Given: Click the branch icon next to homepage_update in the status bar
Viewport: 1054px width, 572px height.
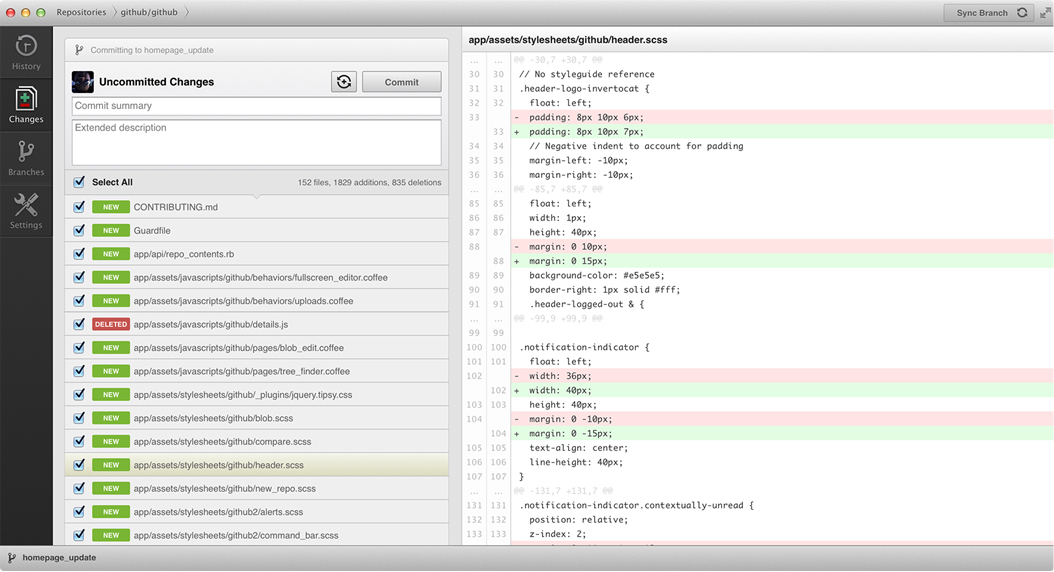Looking at the screenshot, I should click(12, 558).
